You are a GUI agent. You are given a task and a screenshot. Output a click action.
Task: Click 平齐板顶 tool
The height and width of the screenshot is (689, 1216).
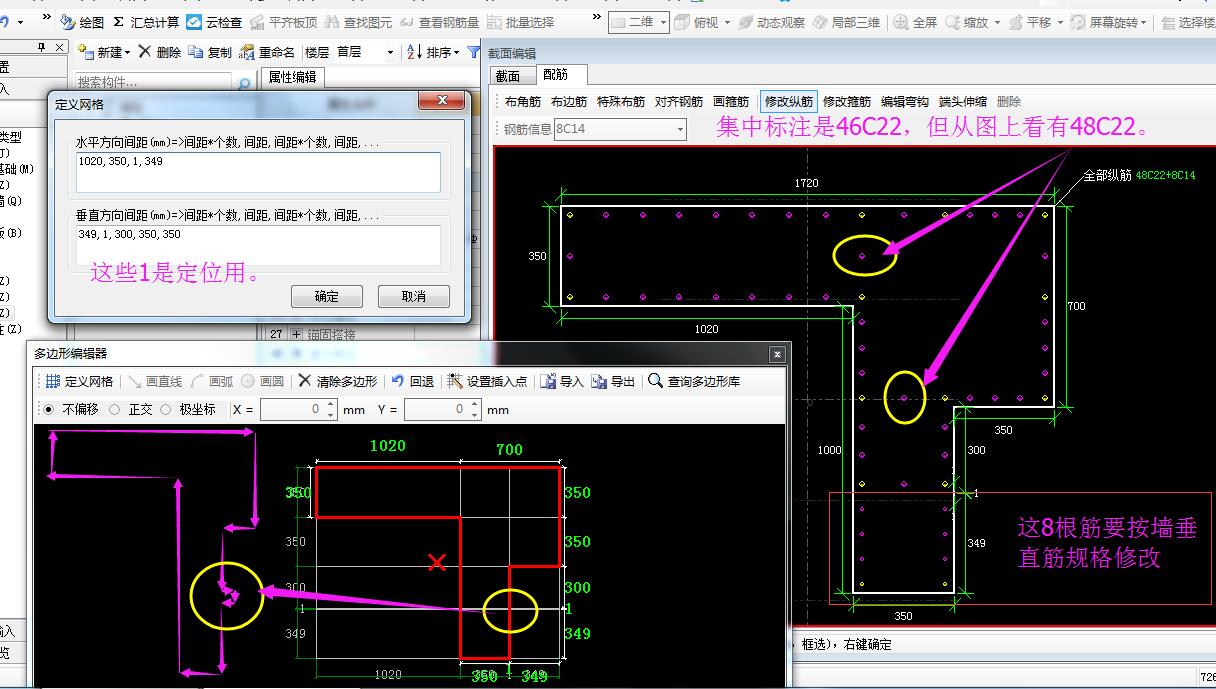pyautogui.click(x=284, y=22)
